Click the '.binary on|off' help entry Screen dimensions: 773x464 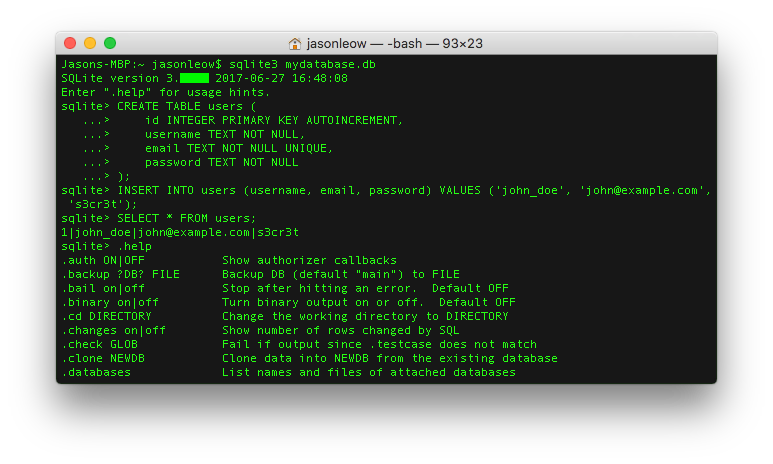[110, 302]
